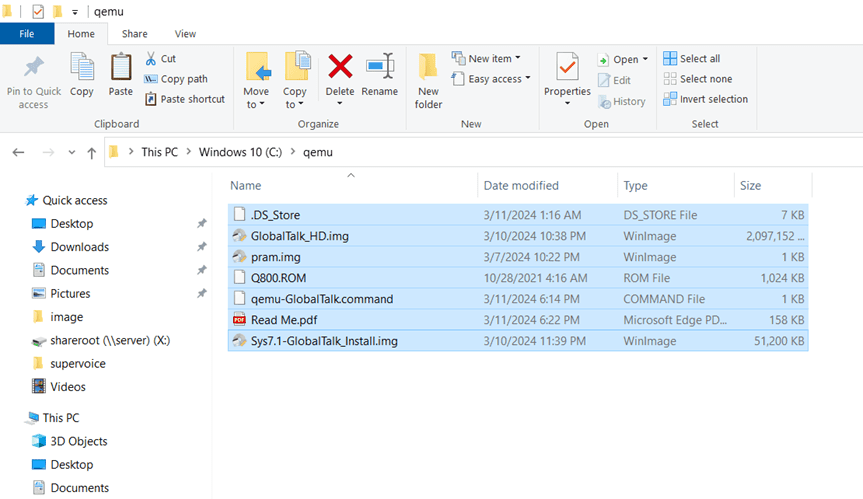The width and height of the screenshot is (863, 499).
Task: Click Pin to Quick access icon
Action: click(x=34, y=67)
